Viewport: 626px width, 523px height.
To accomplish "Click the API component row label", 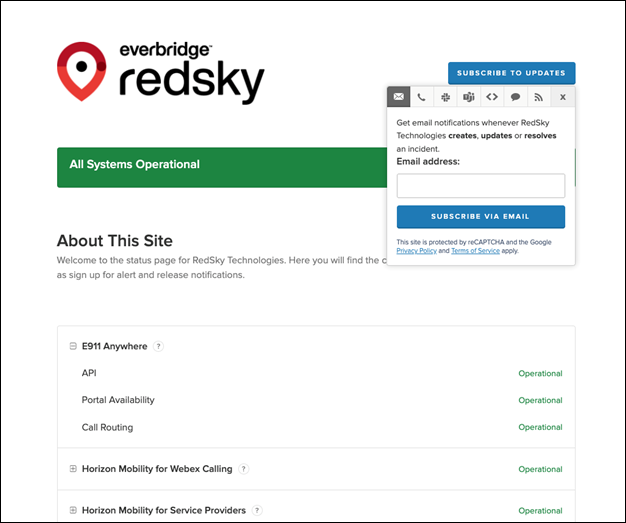I will coord(89,373).
